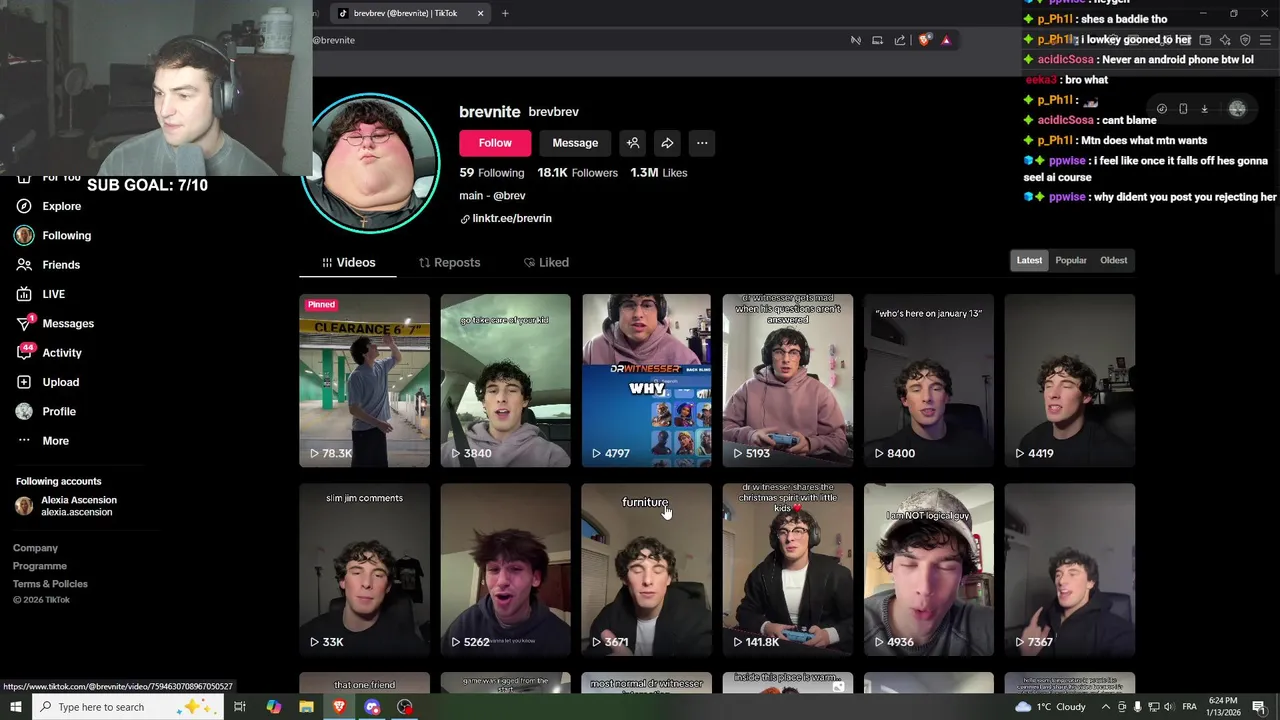This screenshot has height=720, width=1280.
Task: Go to Friends in the sidebar
Action: (x=48, y=265)
